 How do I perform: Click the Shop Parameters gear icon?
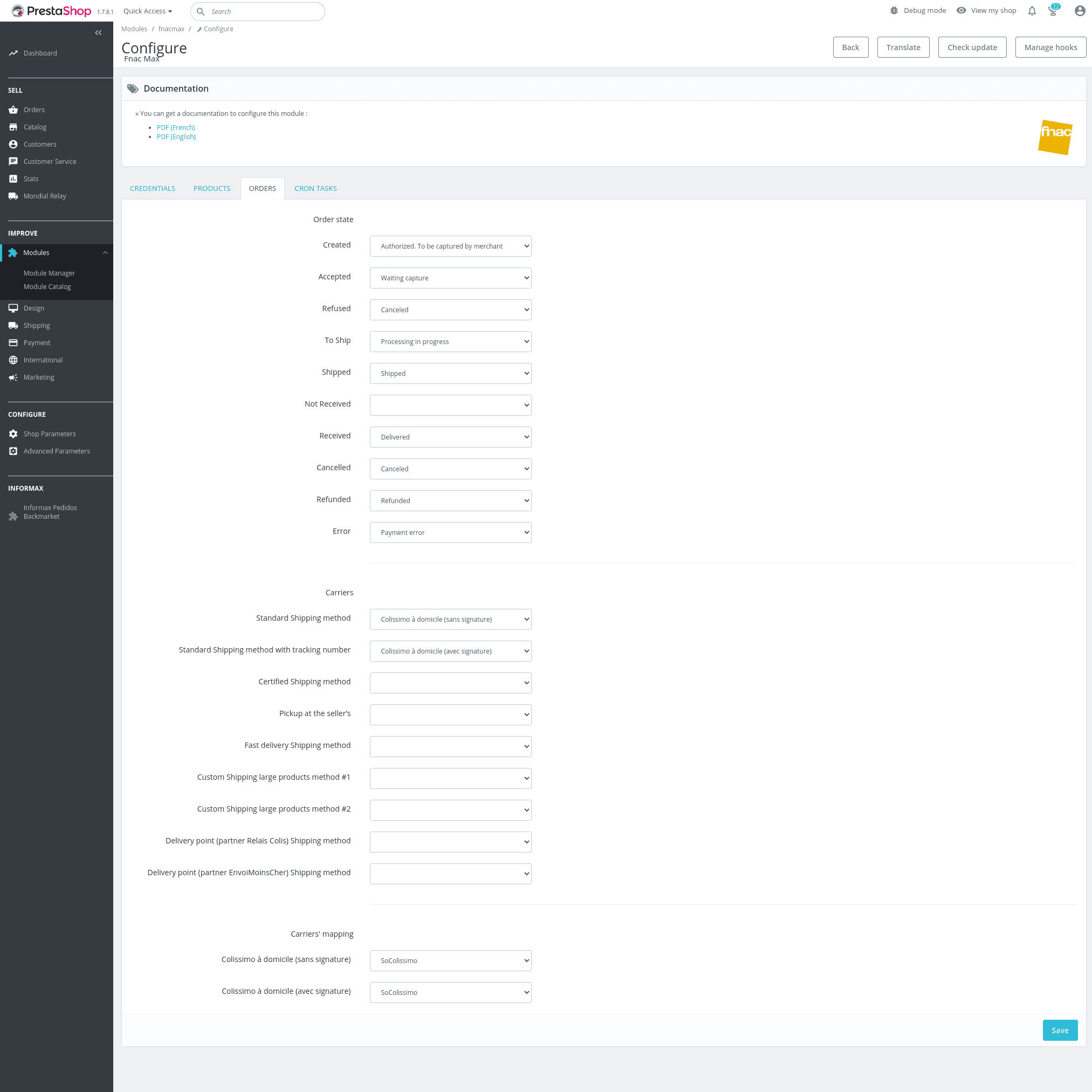(13, 434)
